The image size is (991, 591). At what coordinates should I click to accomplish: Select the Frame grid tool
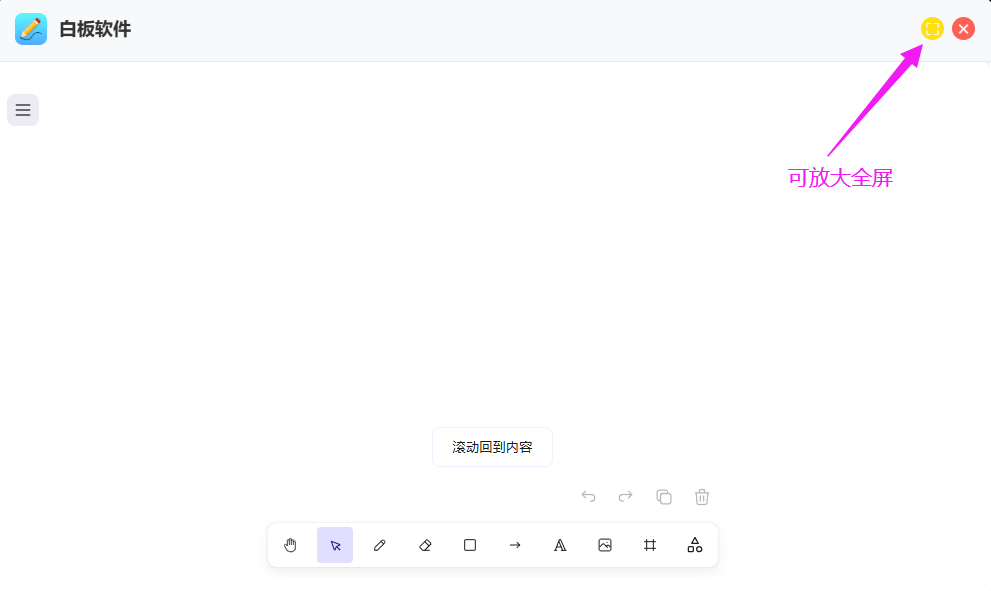click(650, 545)
